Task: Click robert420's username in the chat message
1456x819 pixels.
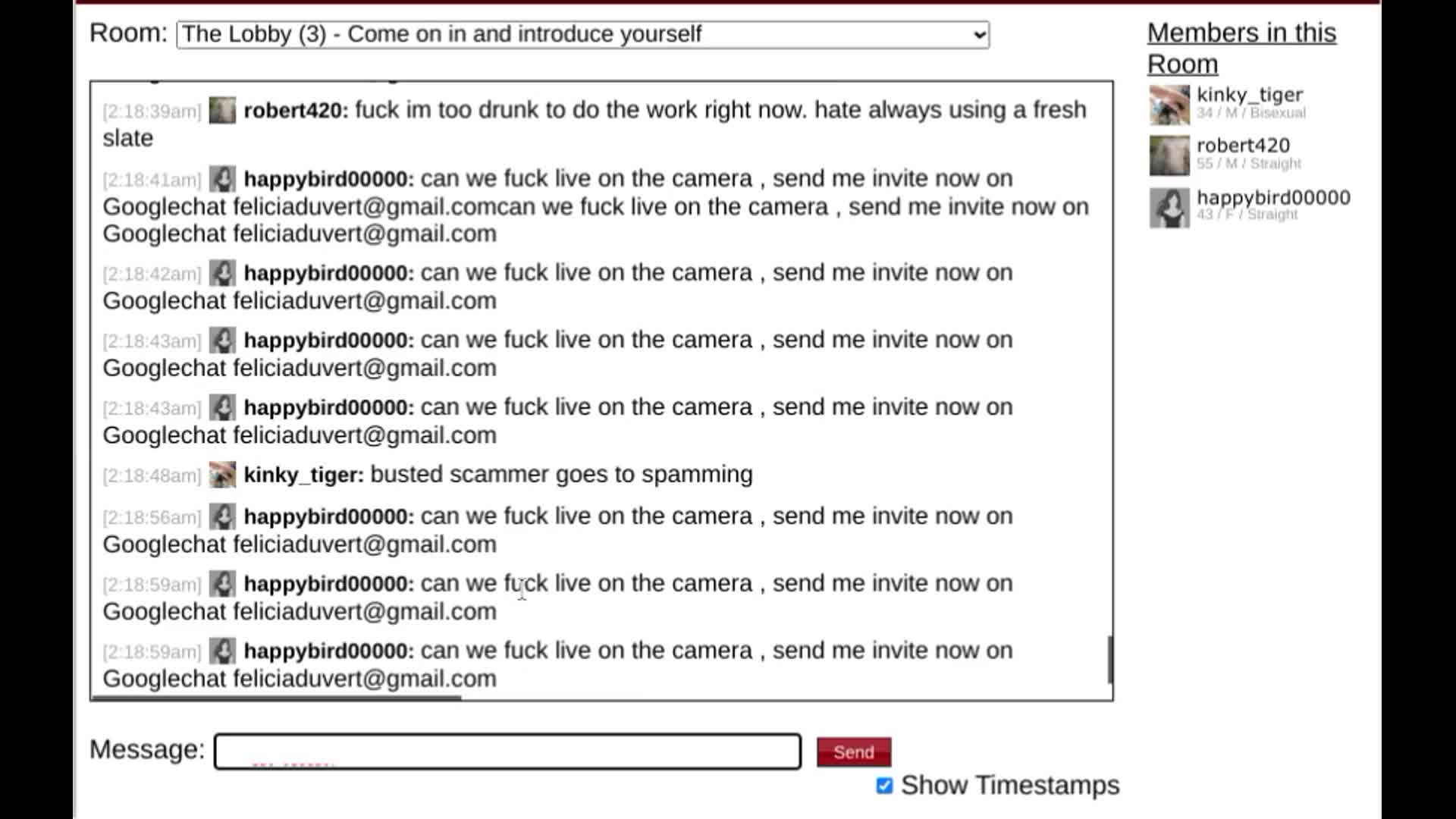Action: pyautogui.click(x=295, y=111)
